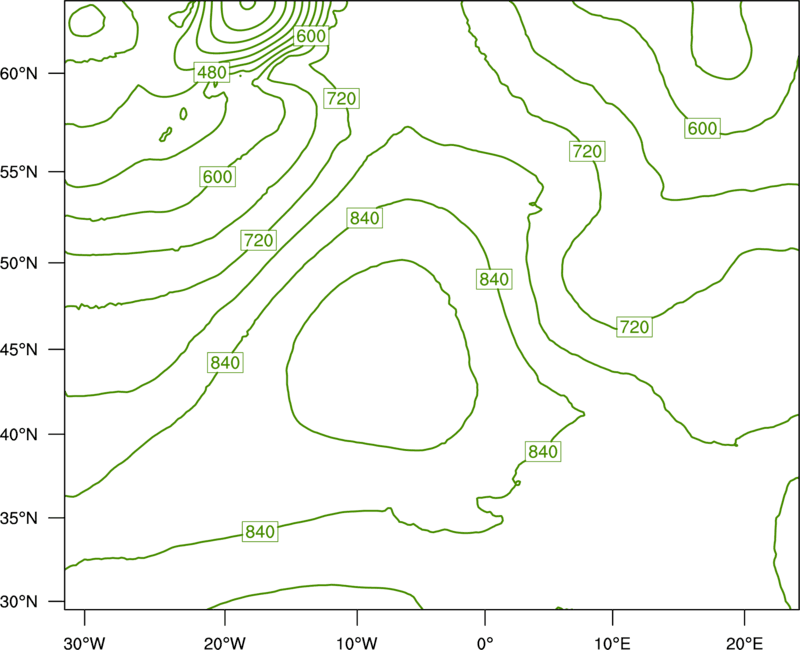Click the southernmost 840 contour label near 35°N

[260, 532]
